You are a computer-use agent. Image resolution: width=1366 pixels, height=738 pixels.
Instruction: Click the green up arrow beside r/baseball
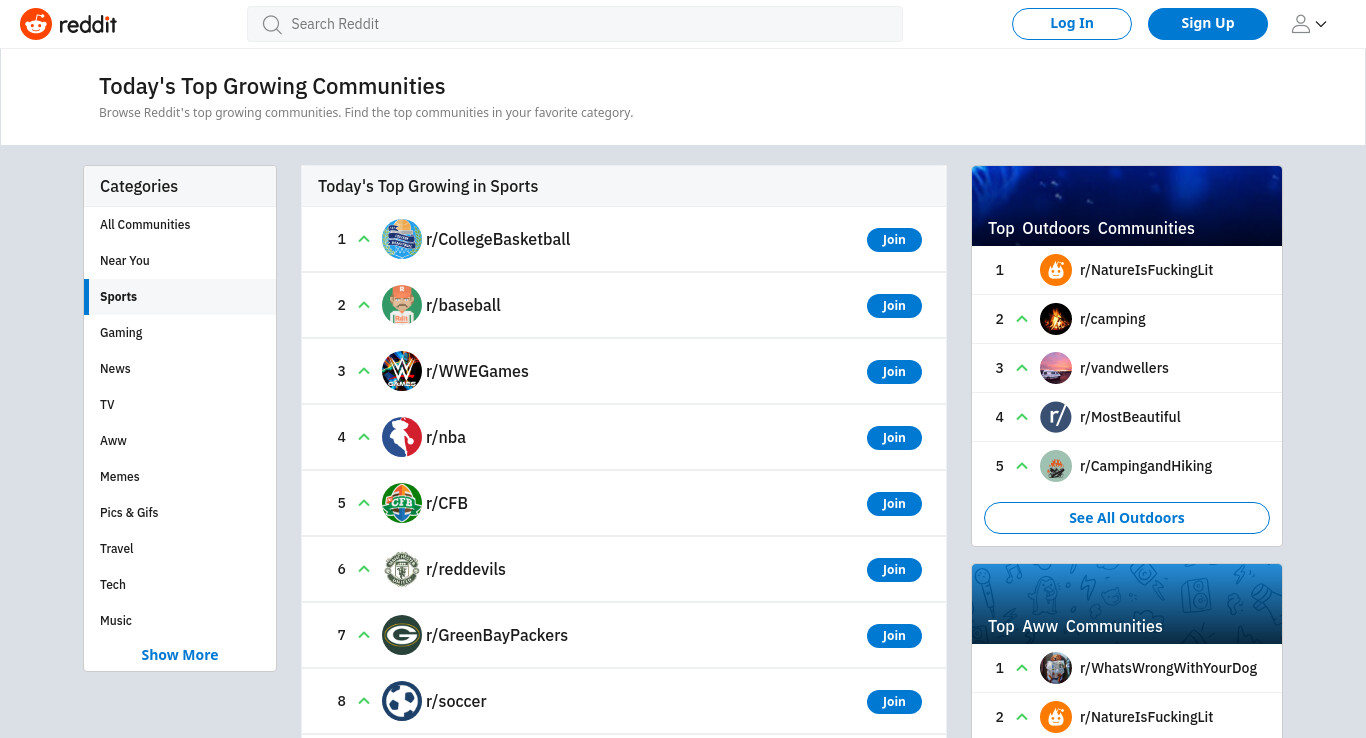[364, 305]
